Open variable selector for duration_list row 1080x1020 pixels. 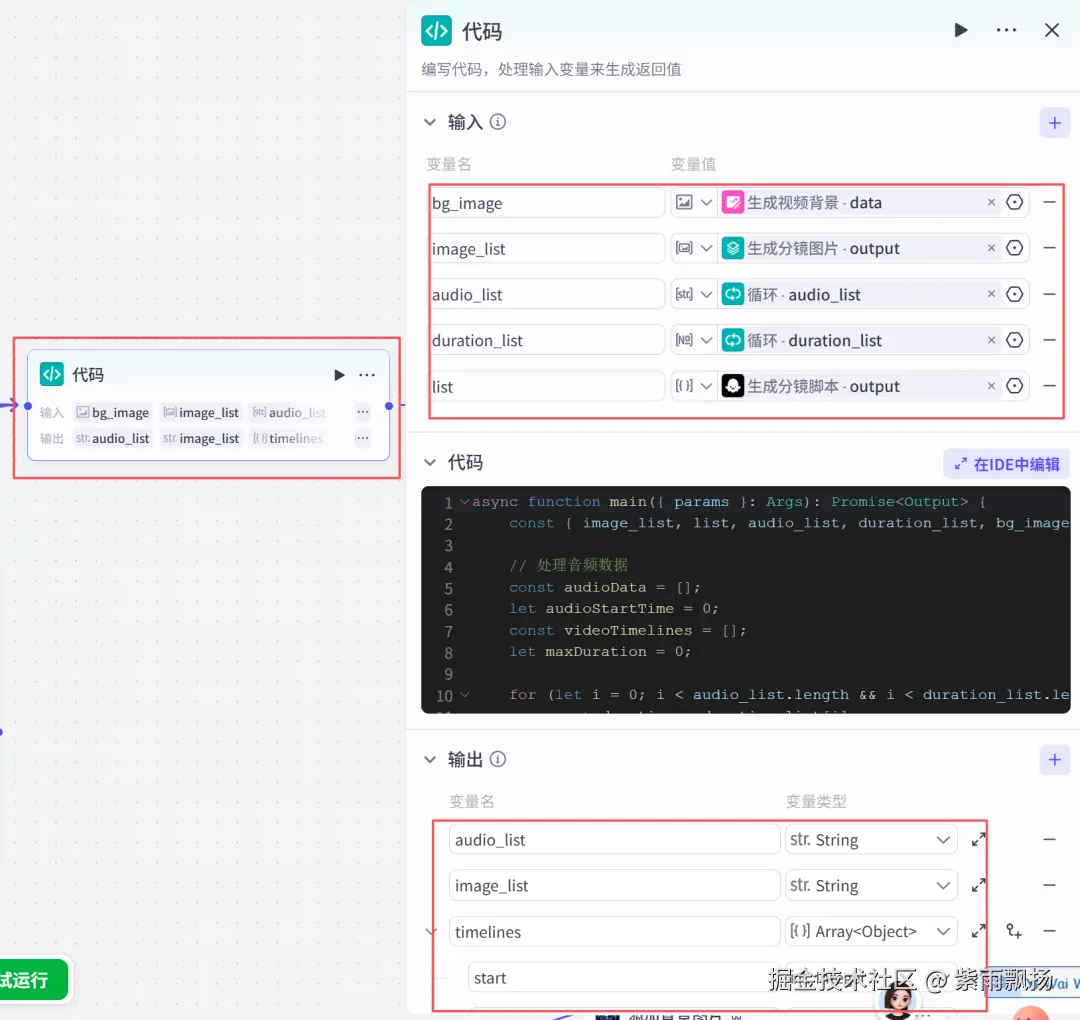click(1015, 340)
